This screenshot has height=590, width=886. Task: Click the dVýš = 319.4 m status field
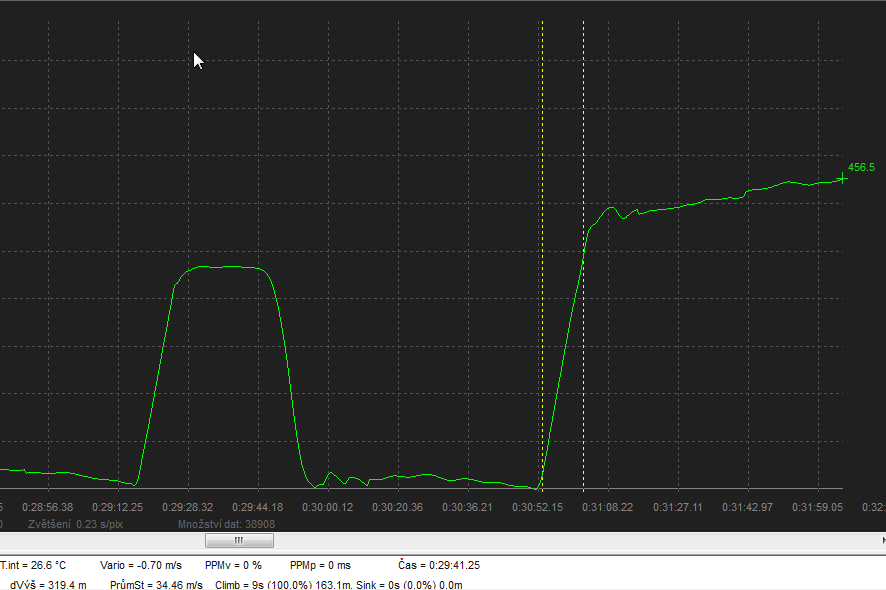(48, 584)
